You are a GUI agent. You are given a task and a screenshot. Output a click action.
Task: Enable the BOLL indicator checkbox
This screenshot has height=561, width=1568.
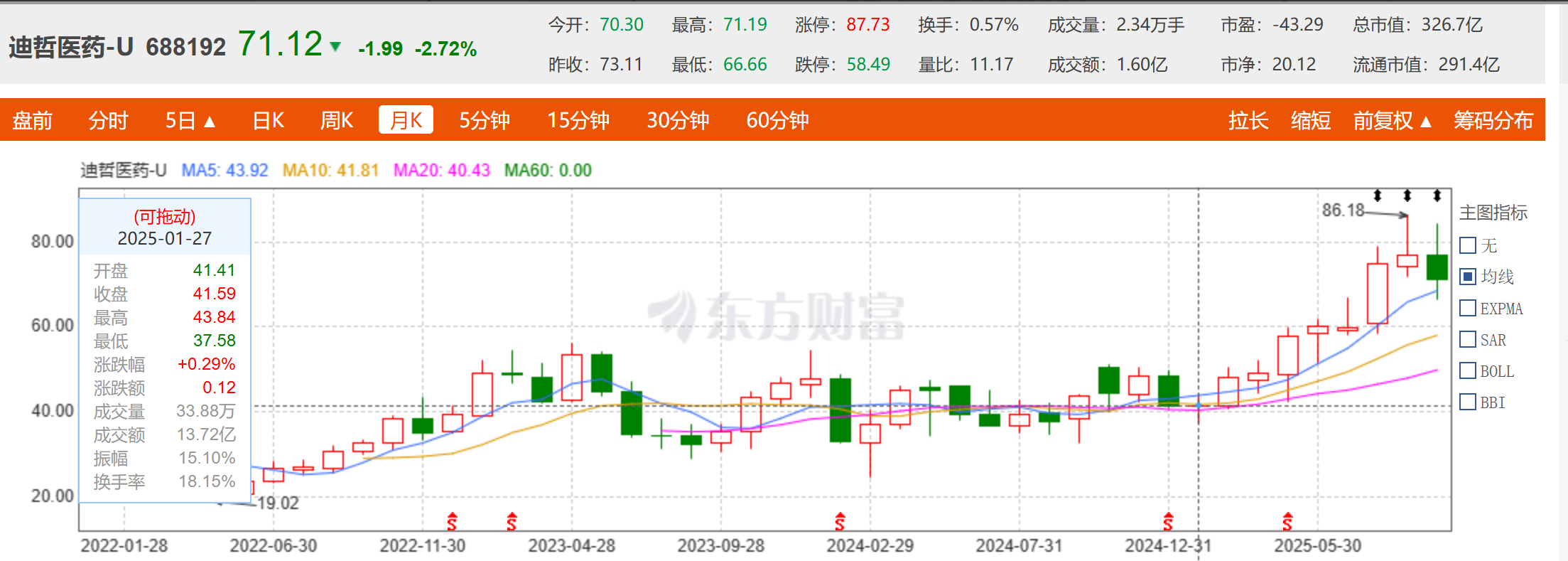coord(1468,370)
